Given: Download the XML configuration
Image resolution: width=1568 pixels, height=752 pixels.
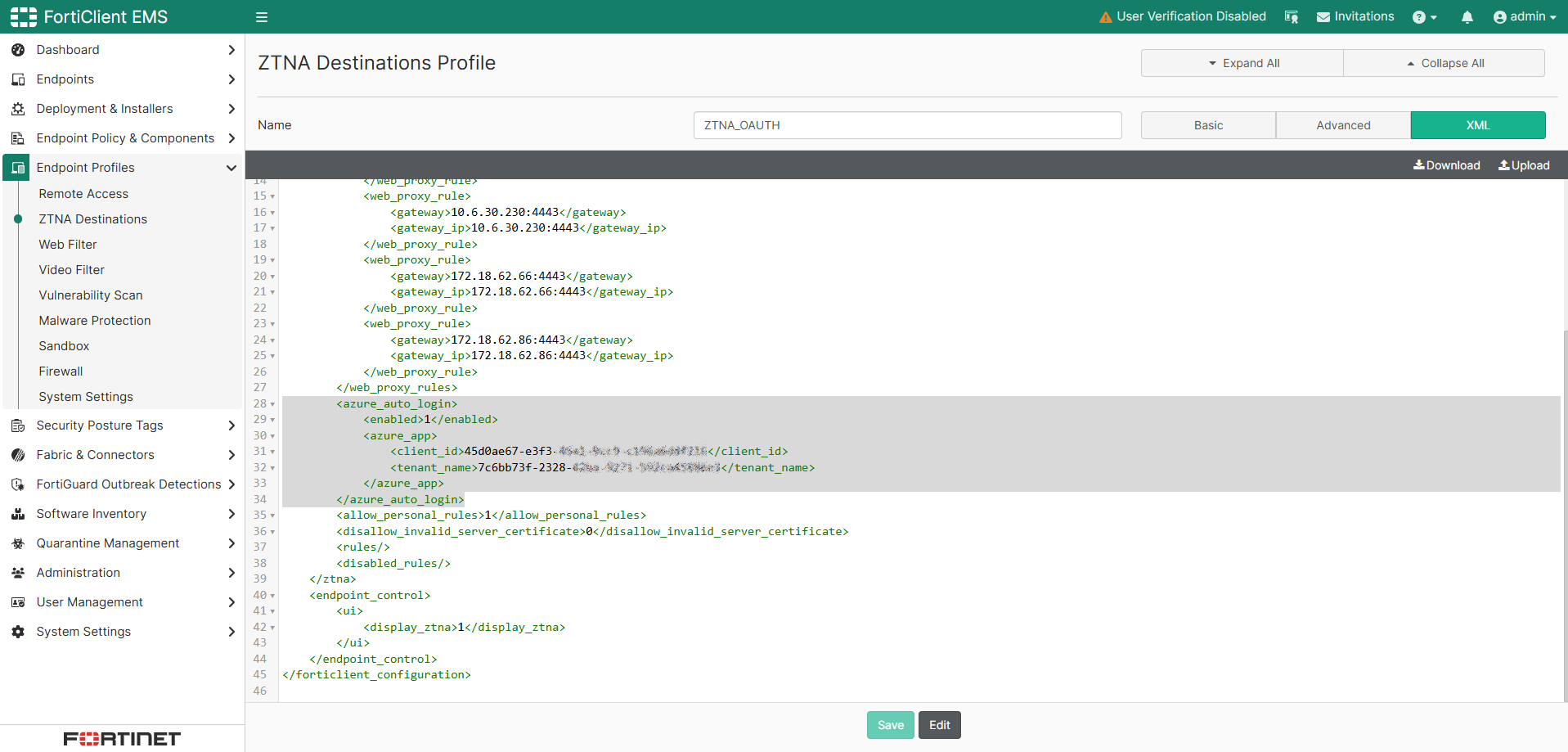Looking at the screenshot, I should [x=1446, y=165].
